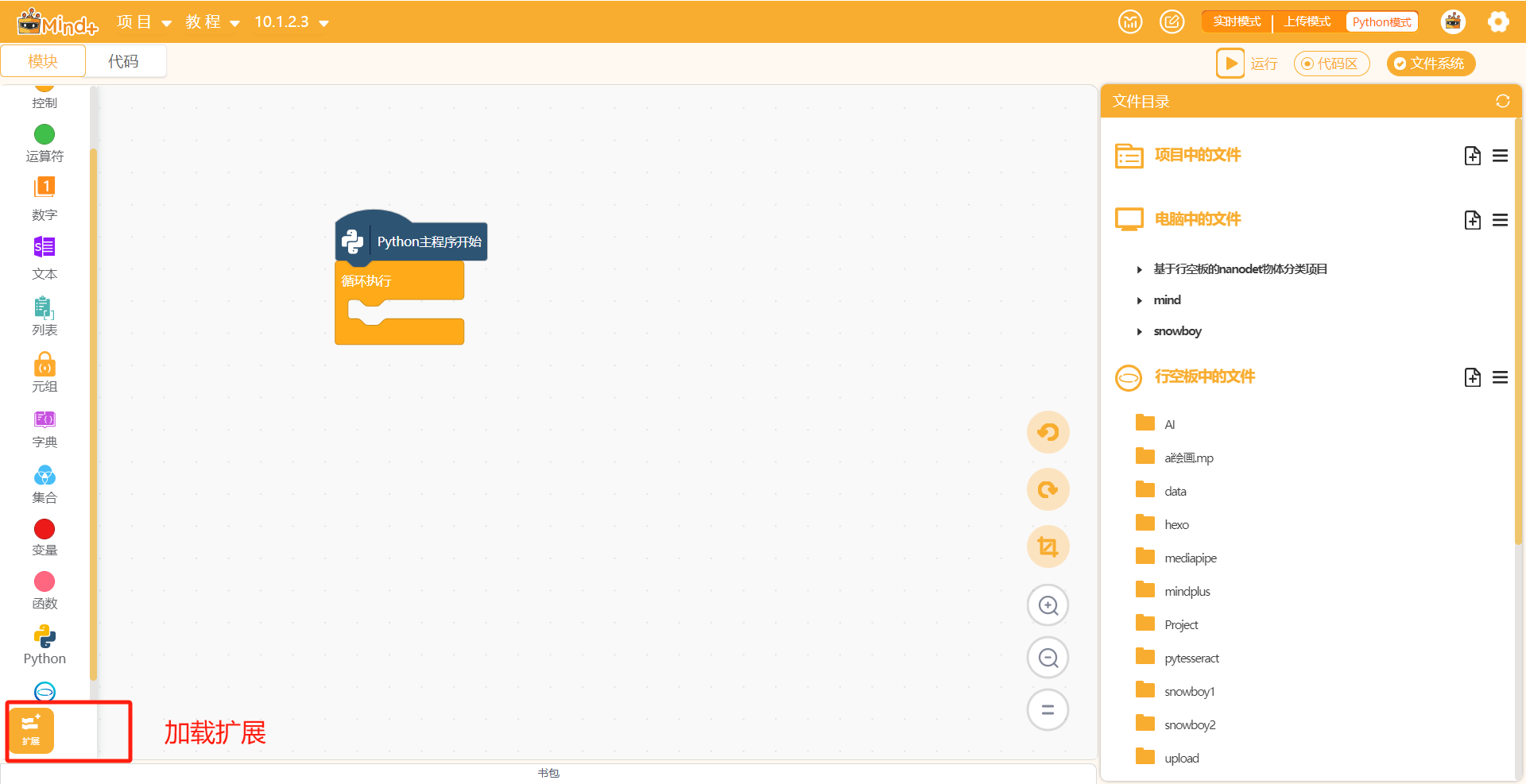Click the undo arrow on the canvas
This screenshot has height=784, width=1526.
pyautogui.click(x=1048, y=432)
